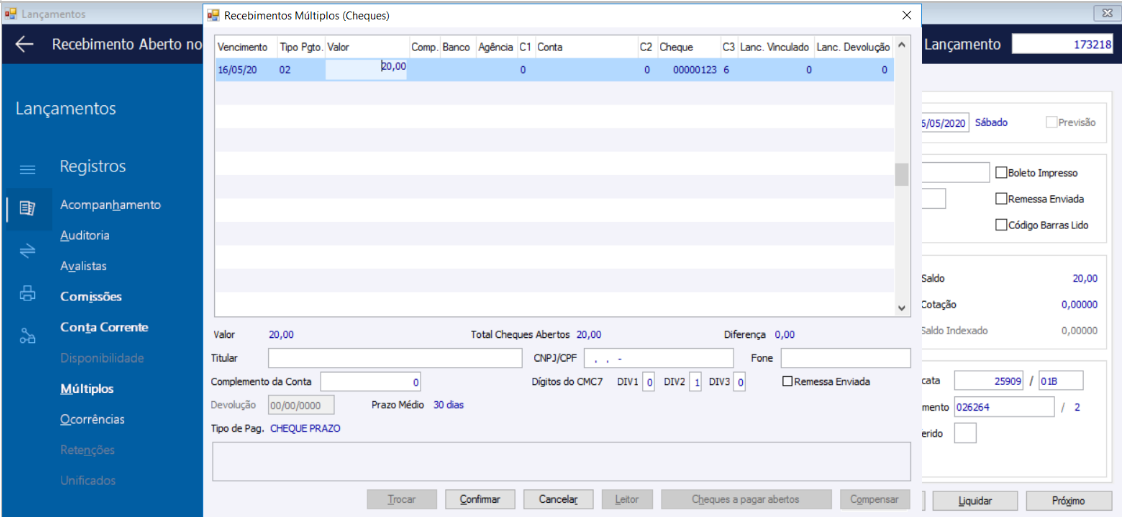Go to Conta Corrente
The width and height of the screenshot is (1122, 517).
pyautogui.click(x=104, y=328)
